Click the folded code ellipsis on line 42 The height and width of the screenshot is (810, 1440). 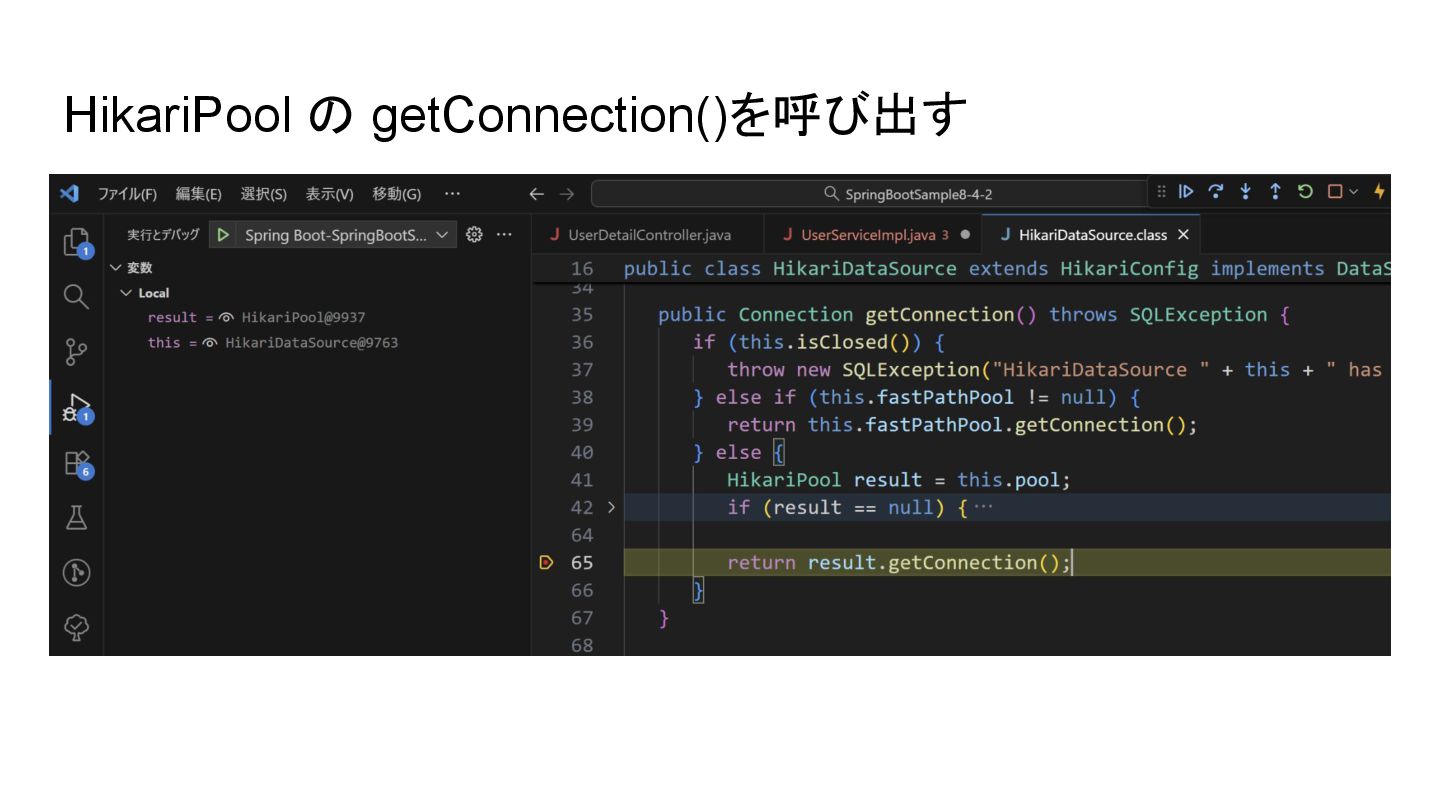pyautogui.click(x=983, y=507)
